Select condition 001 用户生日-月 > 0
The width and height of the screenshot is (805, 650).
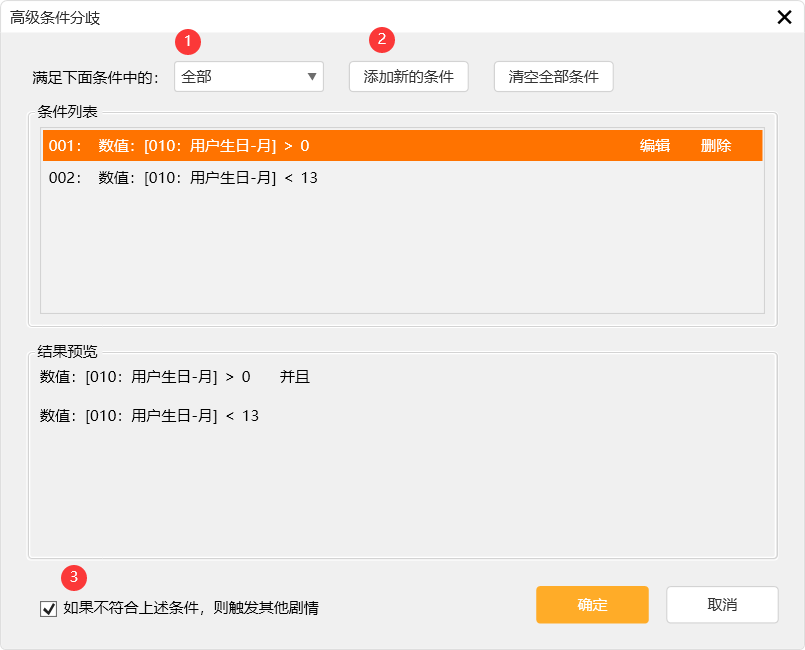200,146
